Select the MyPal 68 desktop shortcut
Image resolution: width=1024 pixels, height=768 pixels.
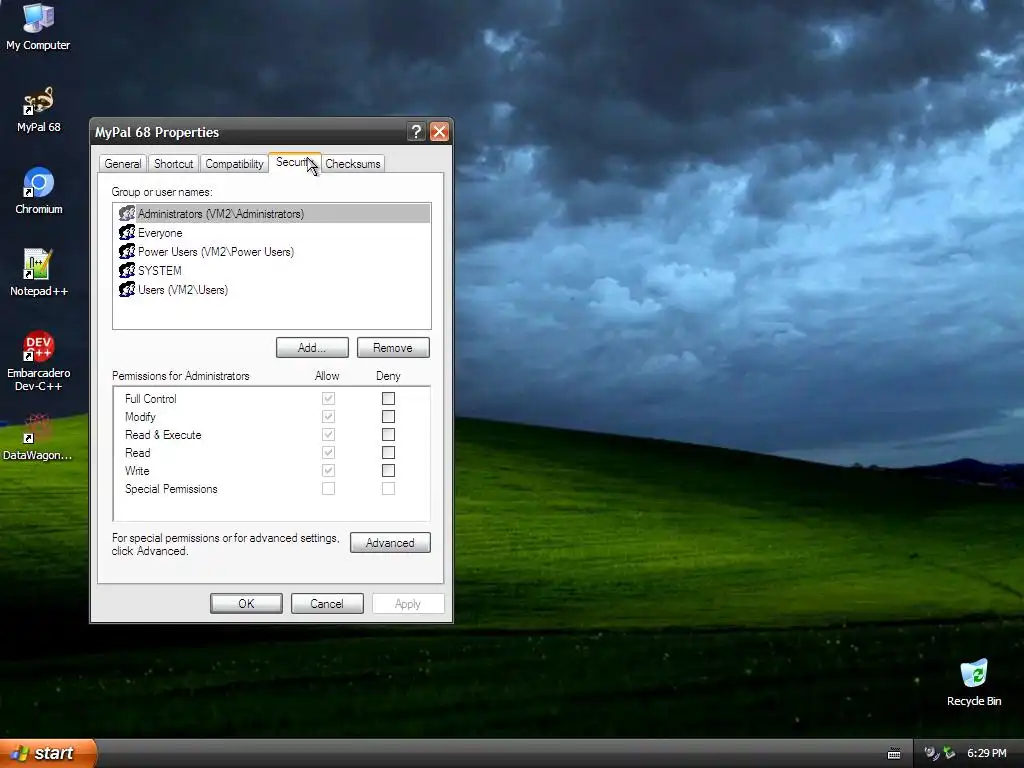(39, 110)
